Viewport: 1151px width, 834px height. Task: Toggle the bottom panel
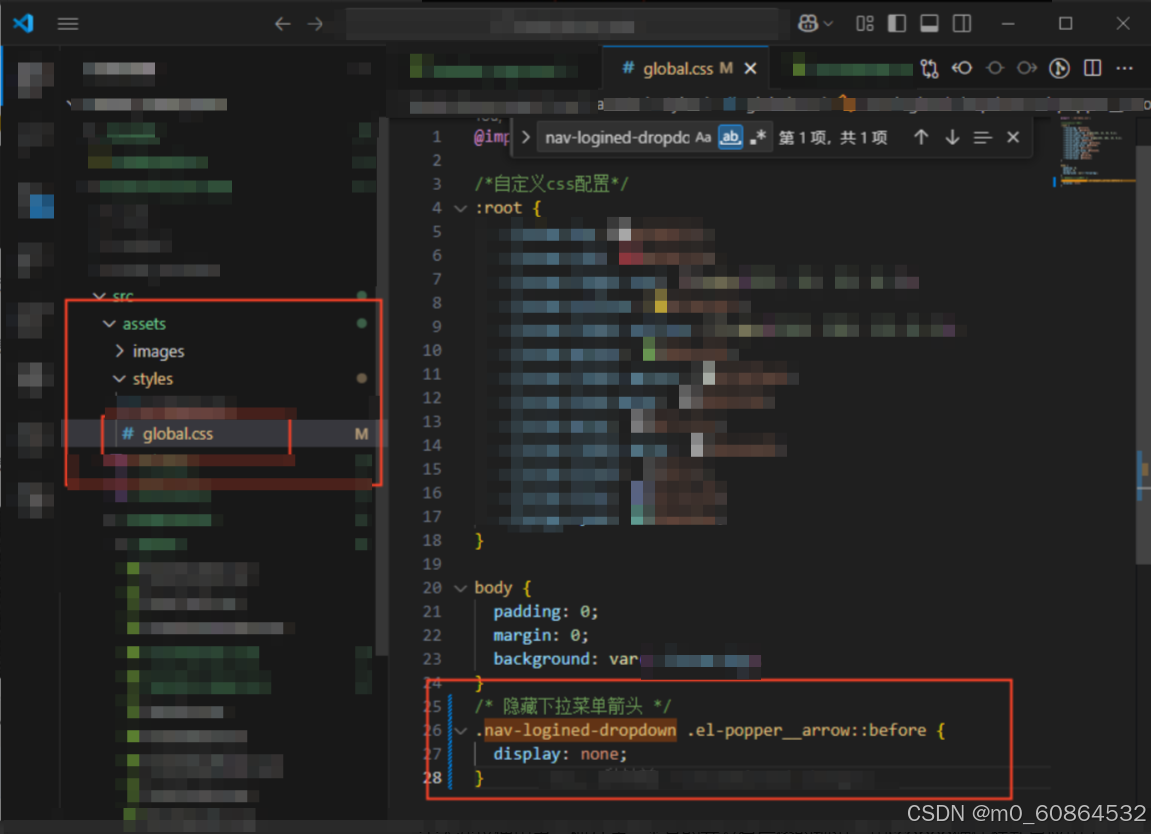coord(929,24)
